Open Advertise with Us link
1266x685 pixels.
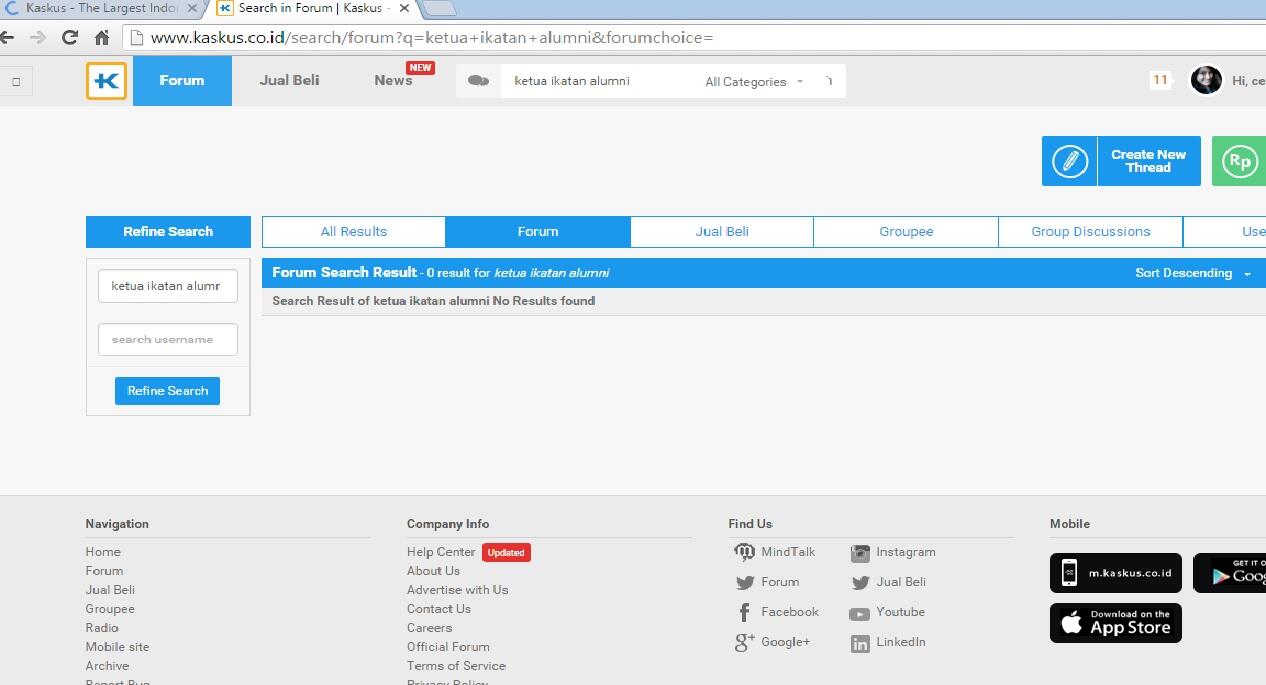(457, 590)
